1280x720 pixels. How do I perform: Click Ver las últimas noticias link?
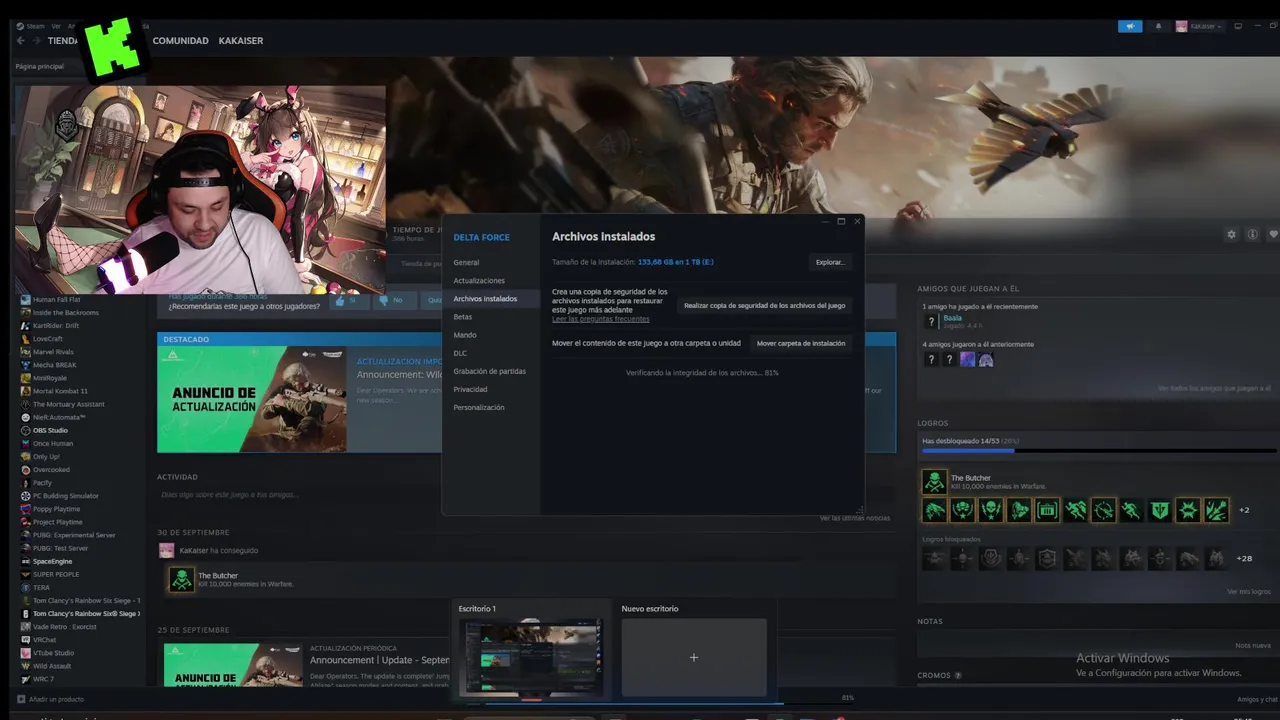(855, 518)
